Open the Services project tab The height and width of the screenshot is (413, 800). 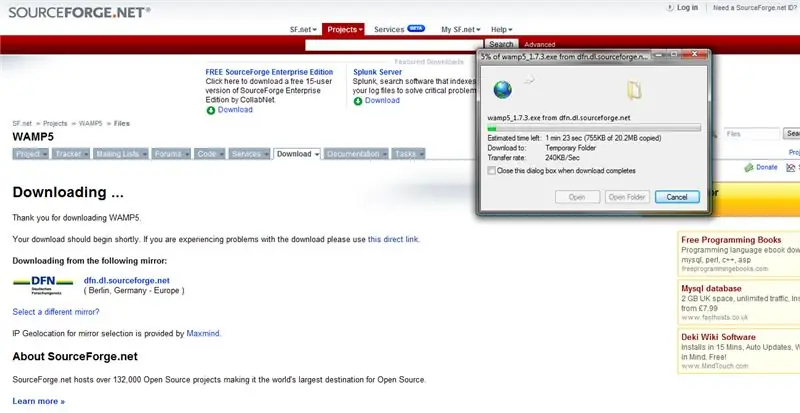[x=249, y=154]
